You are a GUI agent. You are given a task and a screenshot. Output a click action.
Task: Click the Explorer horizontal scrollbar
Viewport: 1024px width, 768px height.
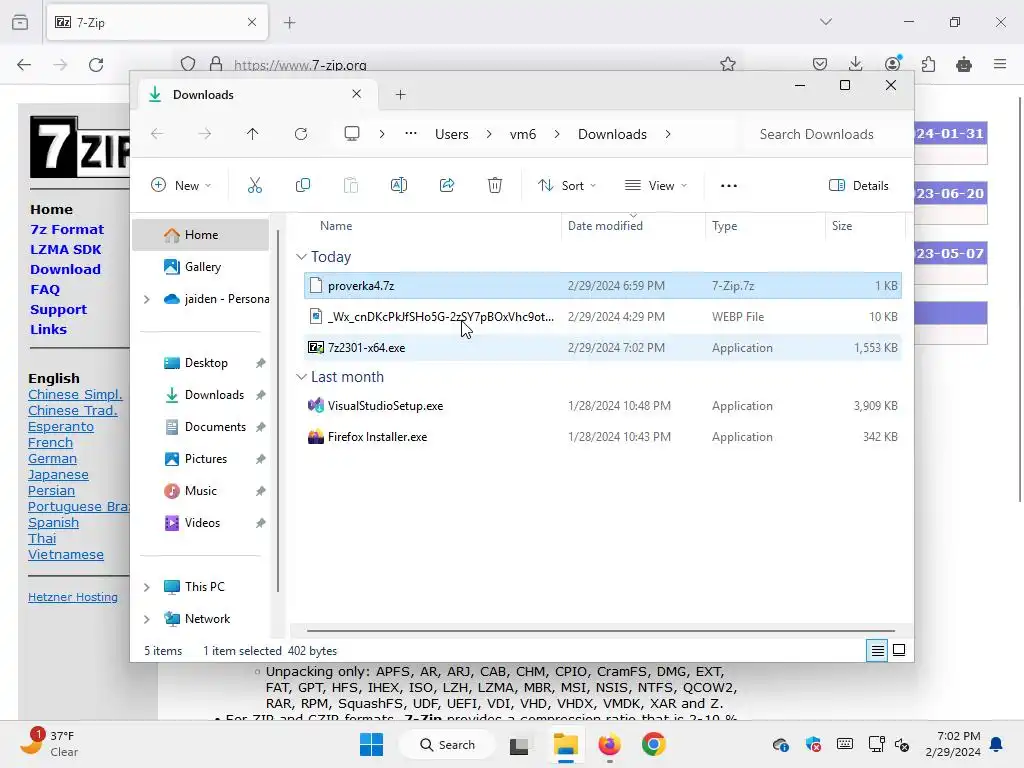pos(600,631)
